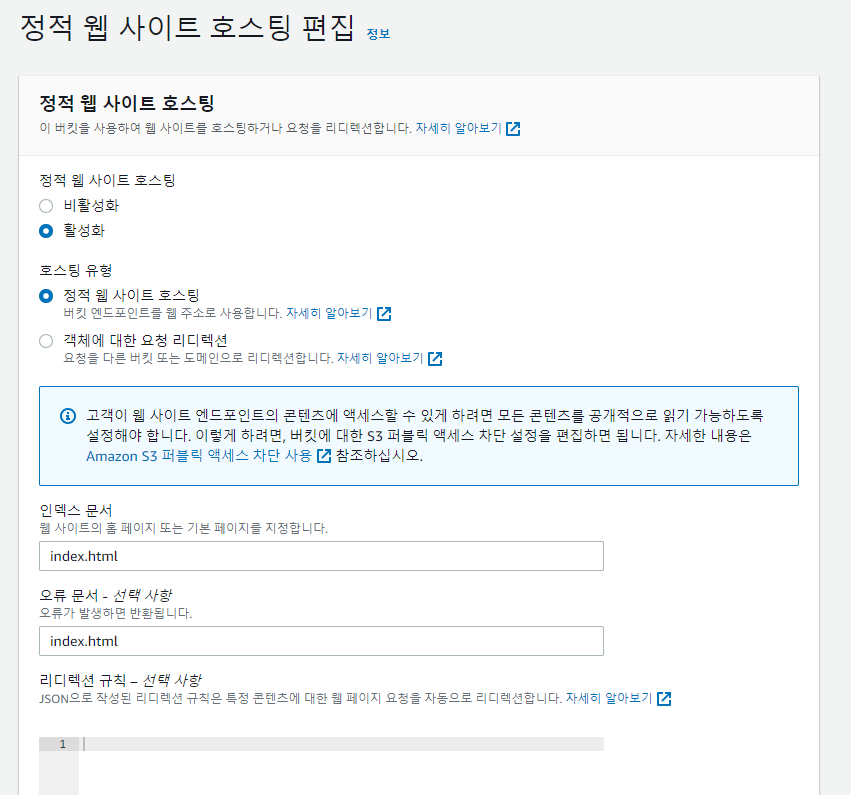Click the 인덱스 문서 input field
The image size is (851, 795).
(321, 556)
